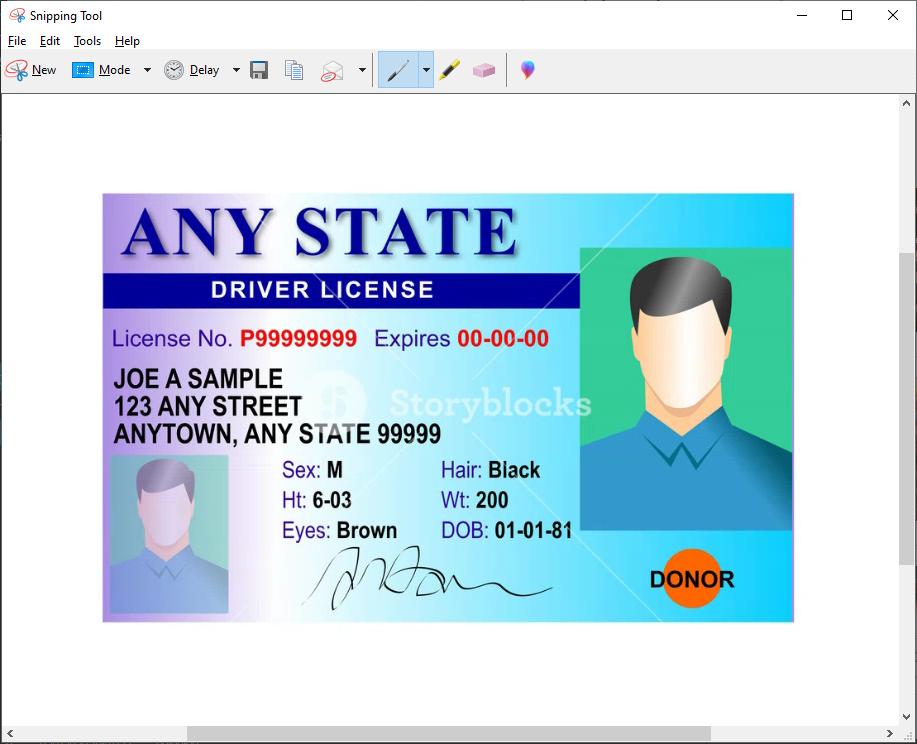Open the Tools menu
Screen dimensions: 917x744
click(x=87, y=41)
